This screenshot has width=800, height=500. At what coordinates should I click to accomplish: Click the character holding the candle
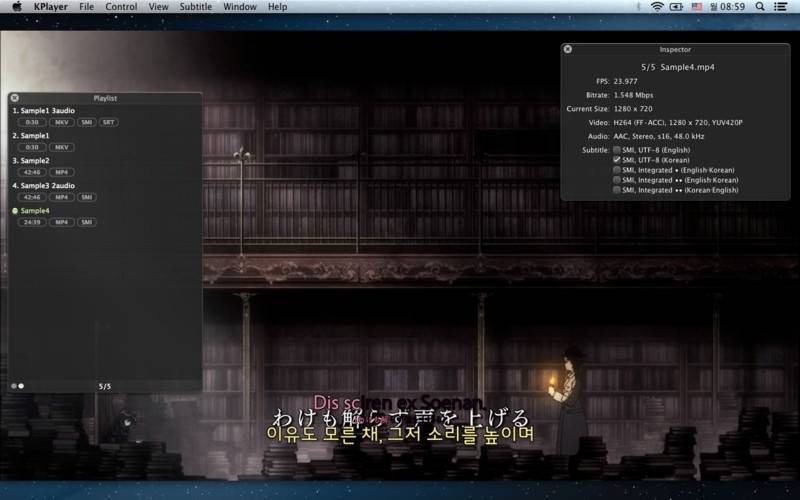click(569, 401)
